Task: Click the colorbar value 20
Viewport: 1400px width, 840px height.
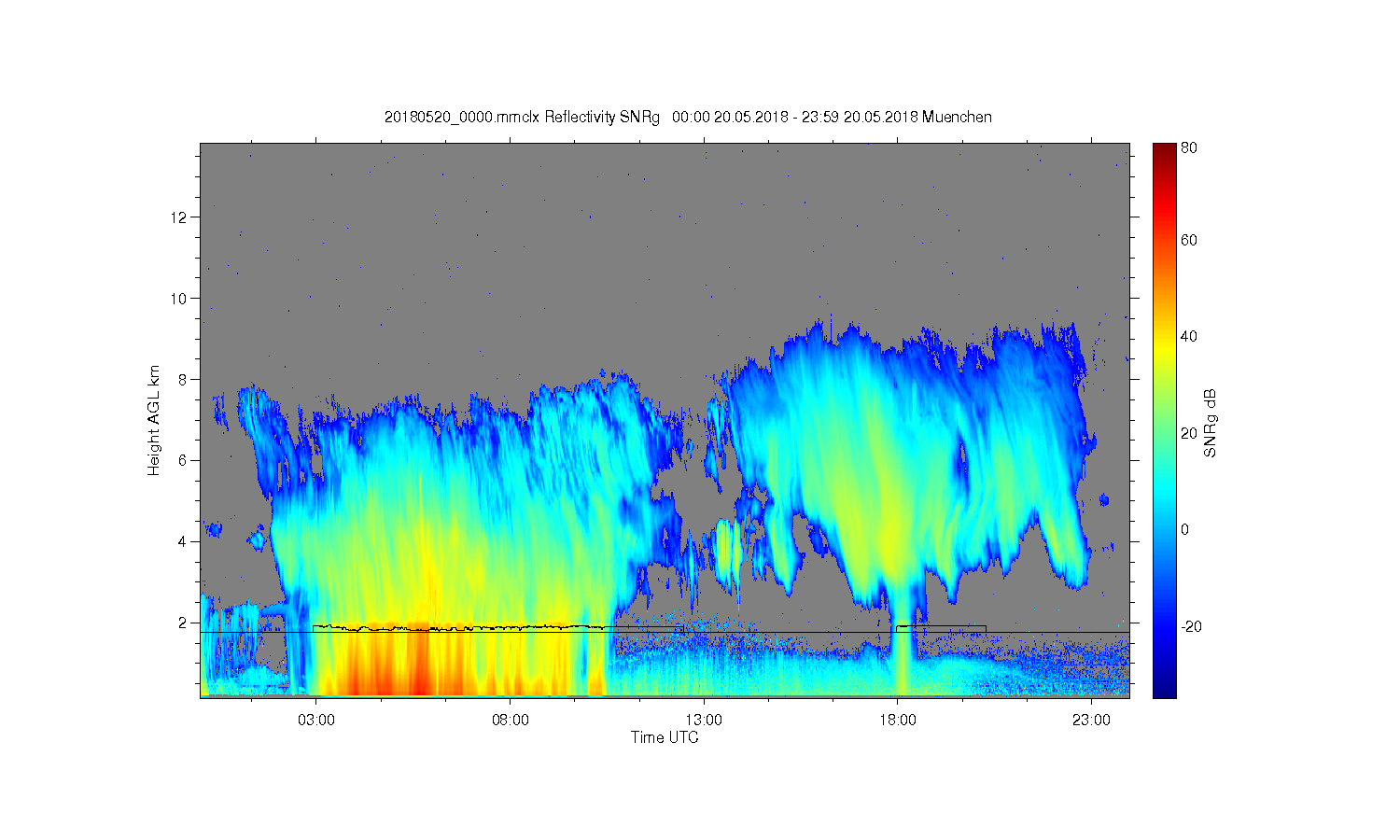Action: (x=1189, y=433)
